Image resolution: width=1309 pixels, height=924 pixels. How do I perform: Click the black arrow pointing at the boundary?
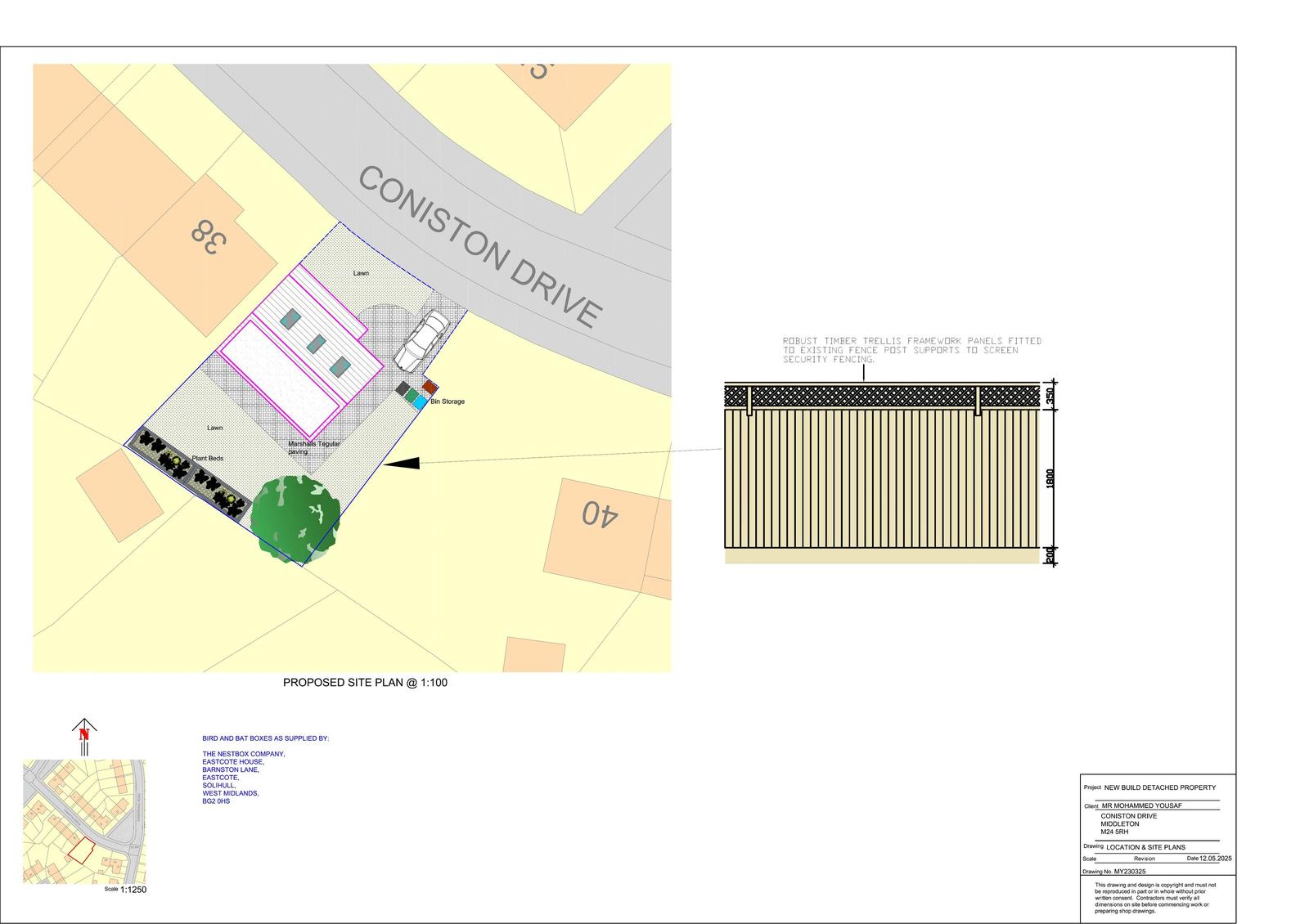click(402, 464)
